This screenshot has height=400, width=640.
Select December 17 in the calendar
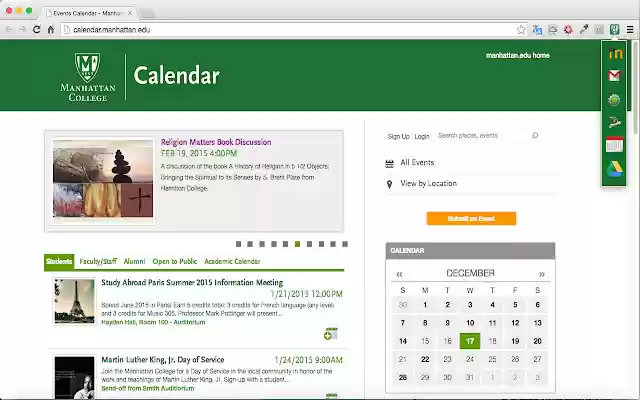click(470, 341)
